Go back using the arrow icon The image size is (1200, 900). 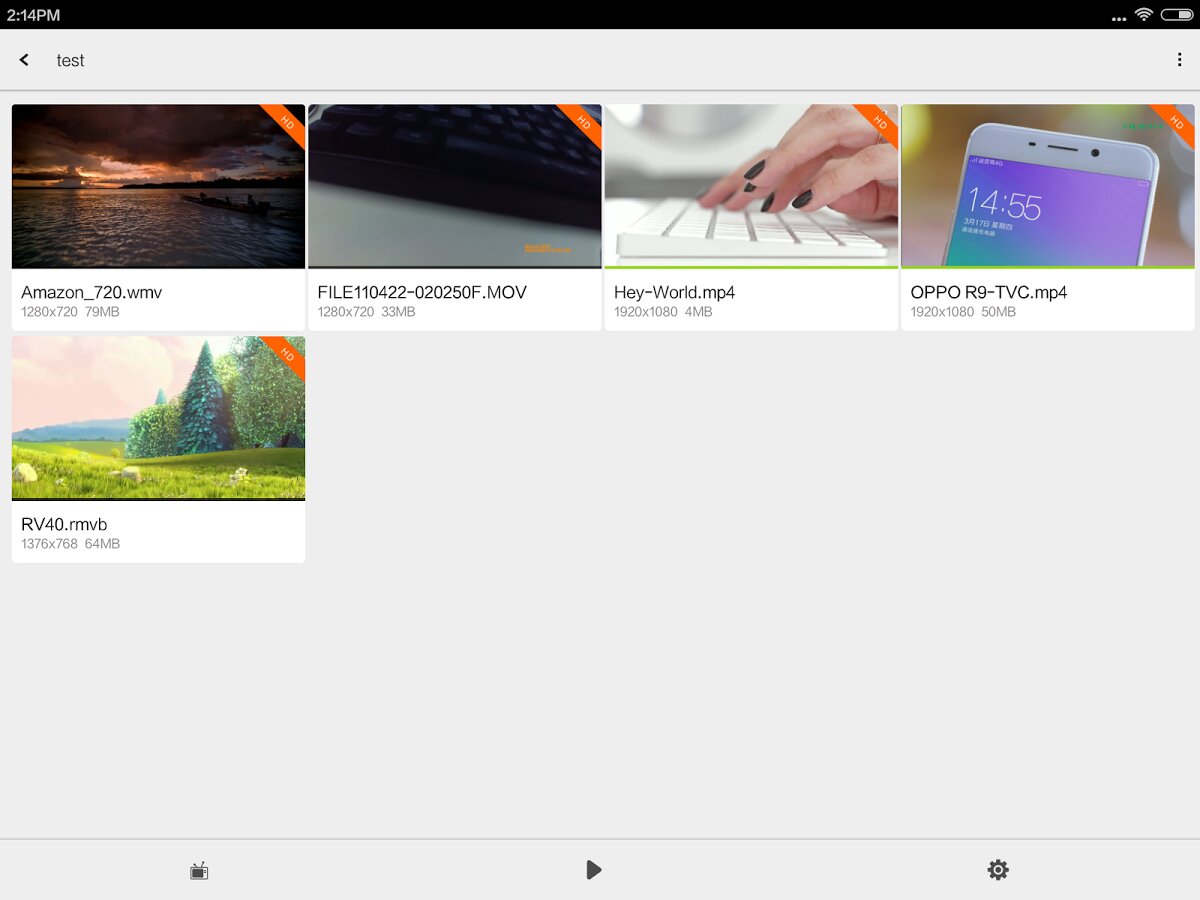coord(24,60)
